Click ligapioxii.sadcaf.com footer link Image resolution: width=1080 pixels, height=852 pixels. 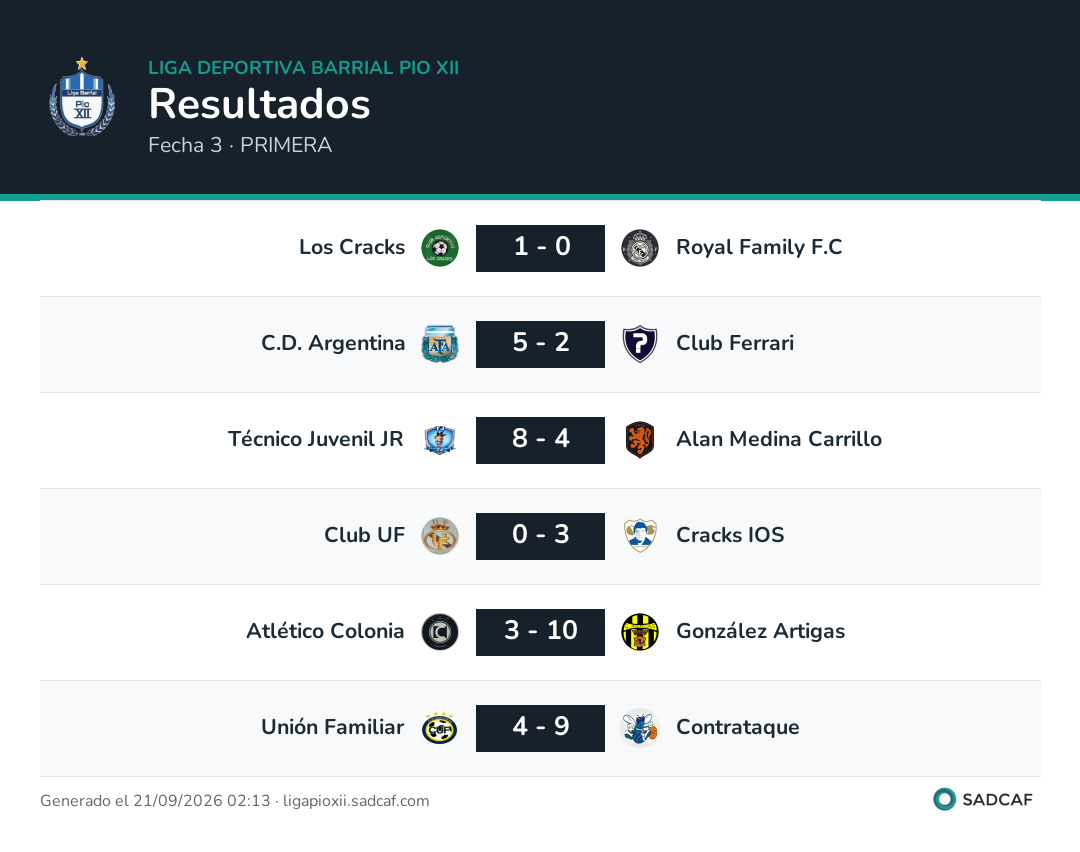click(x=356, y=800)
